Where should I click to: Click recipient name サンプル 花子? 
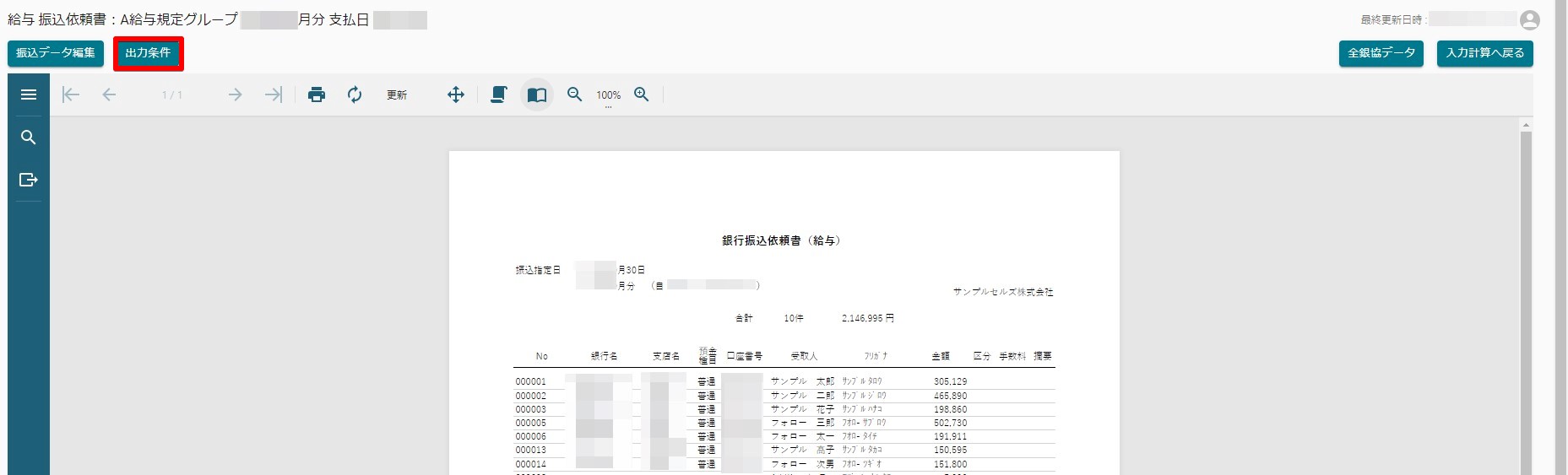(x=802, y=409)
